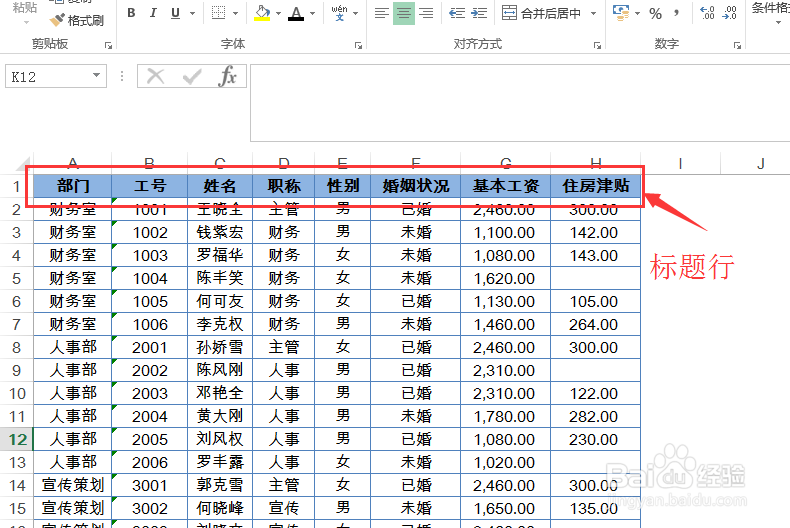Click insert function fx icon
The image size is (790, 528).
click(227, 77)
